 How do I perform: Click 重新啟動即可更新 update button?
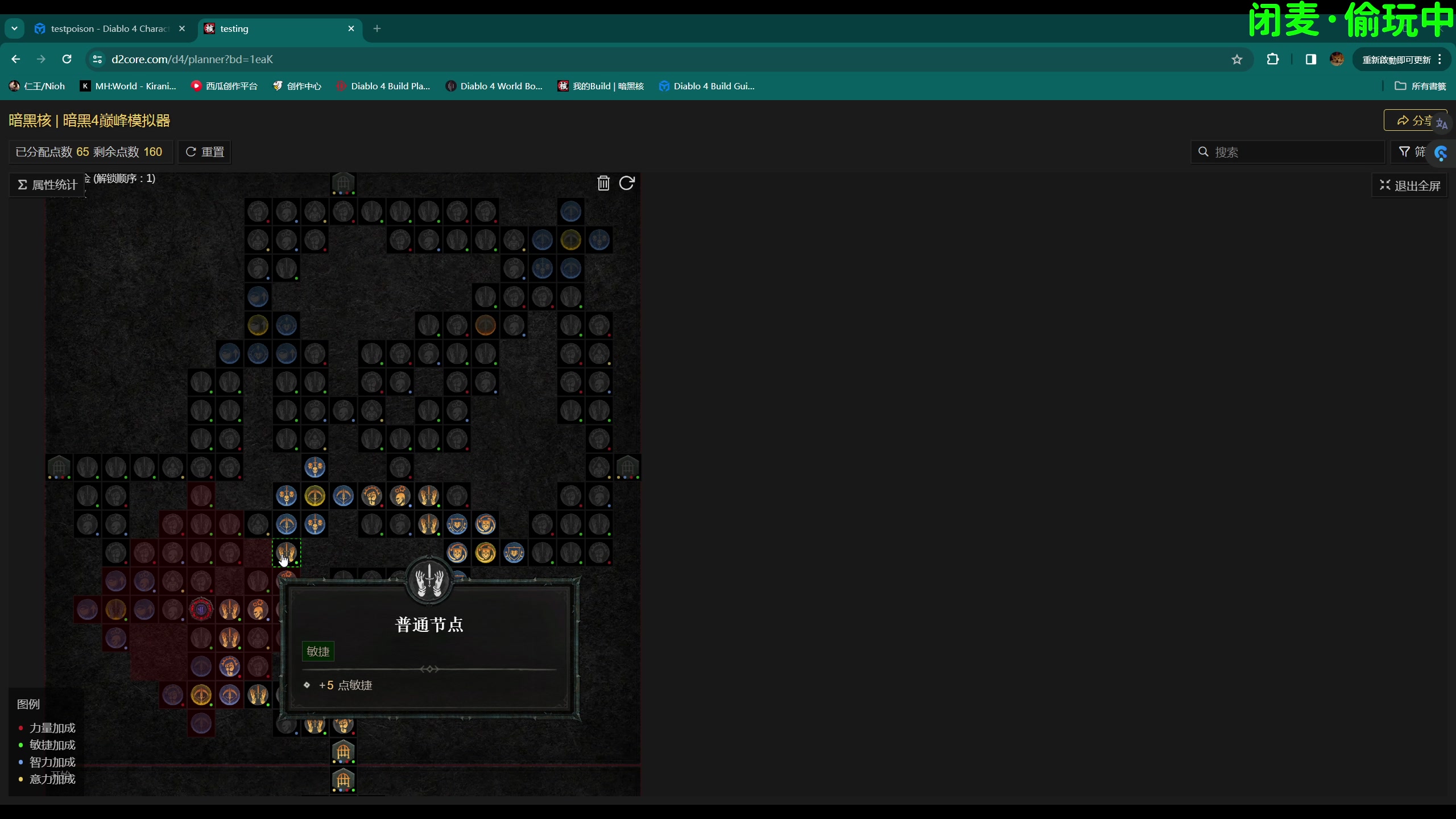click(1396, 60)
